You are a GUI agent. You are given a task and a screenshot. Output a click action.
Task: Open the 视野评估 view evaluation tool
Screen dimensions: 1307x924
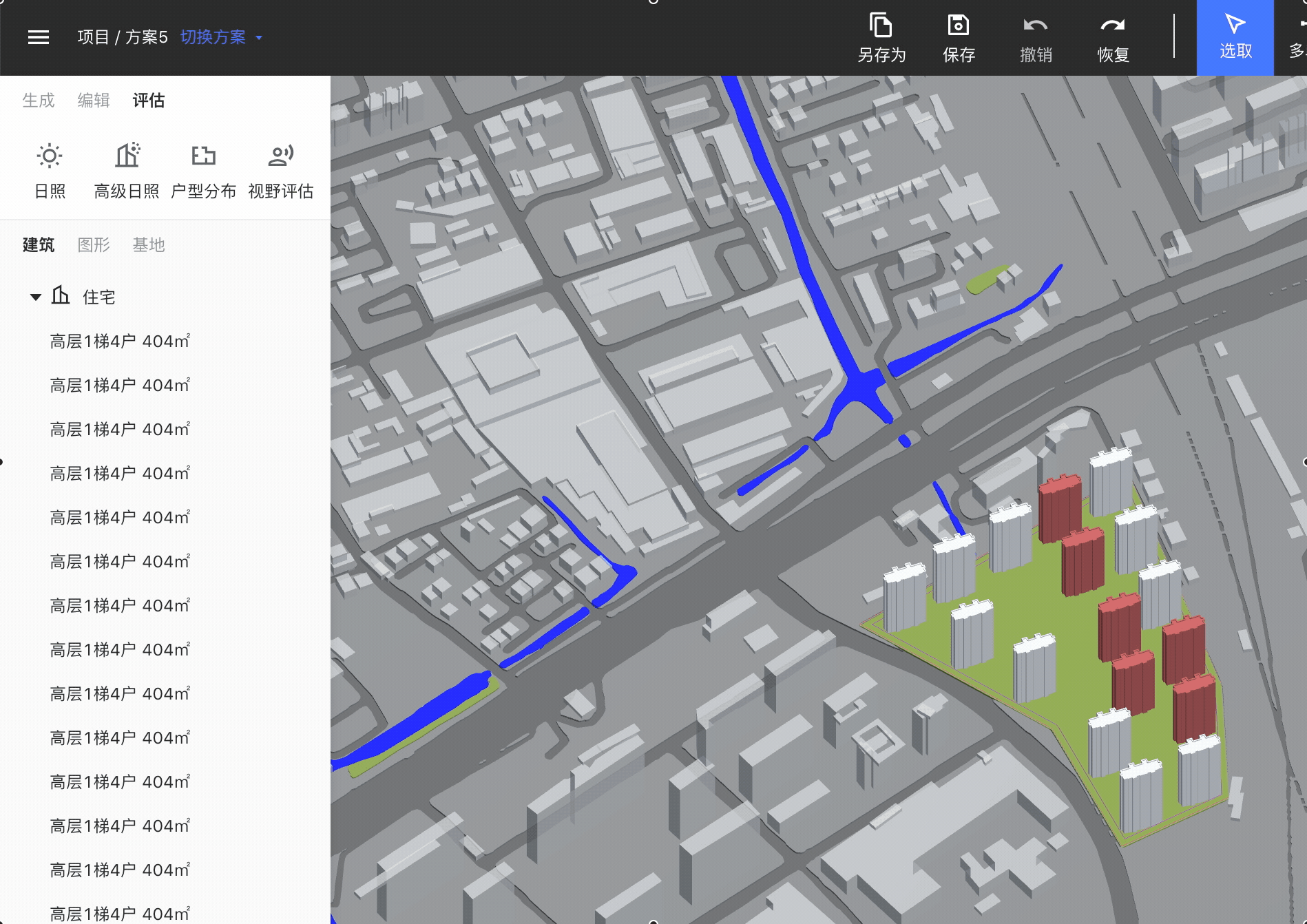point(281,171)
